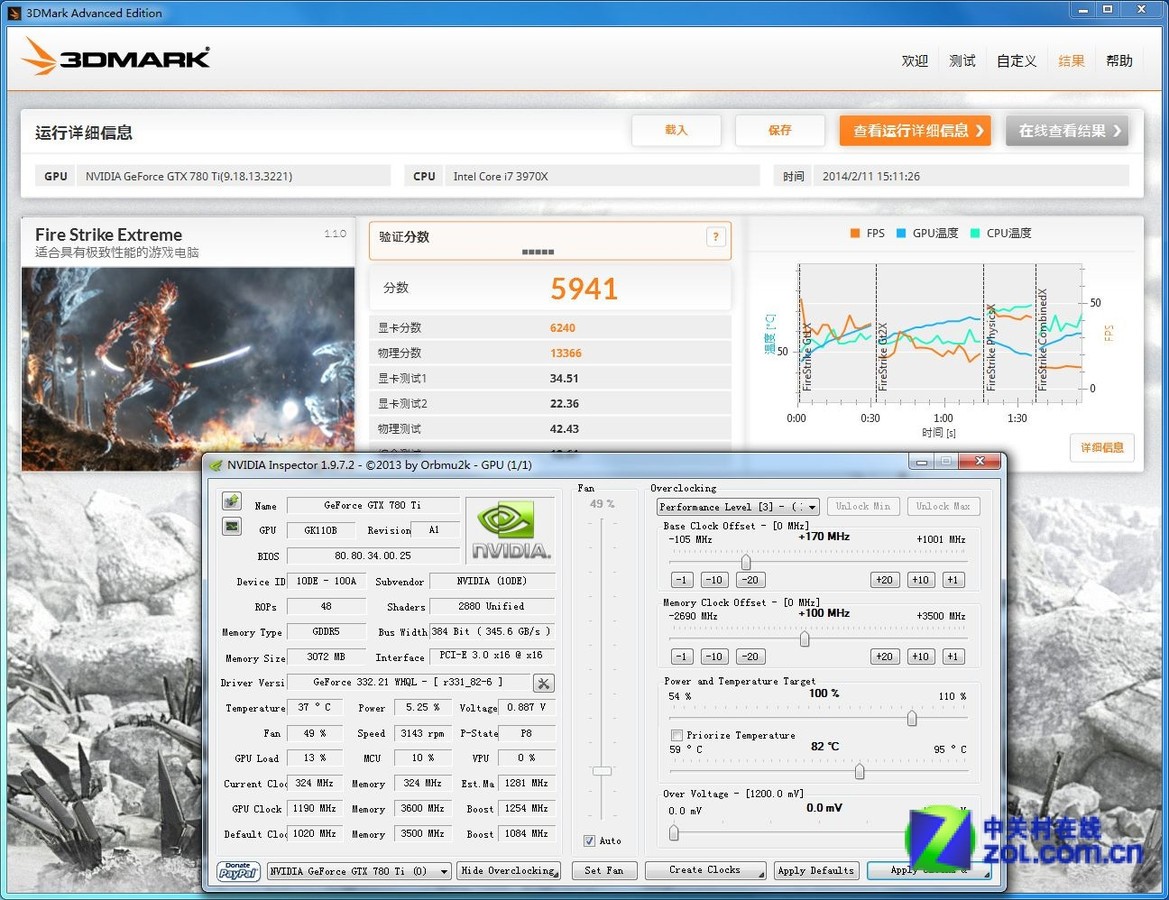Open the Create Clocks dropdown button
This screenshot has height=900, width=1169.
tap(705, 870)
